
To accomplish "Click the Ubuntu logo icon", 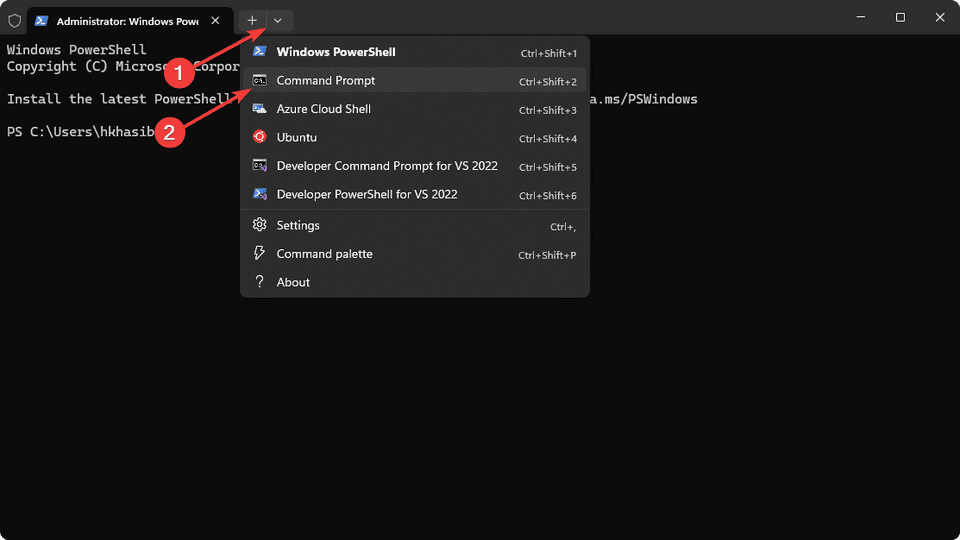I will coord(260,137).
